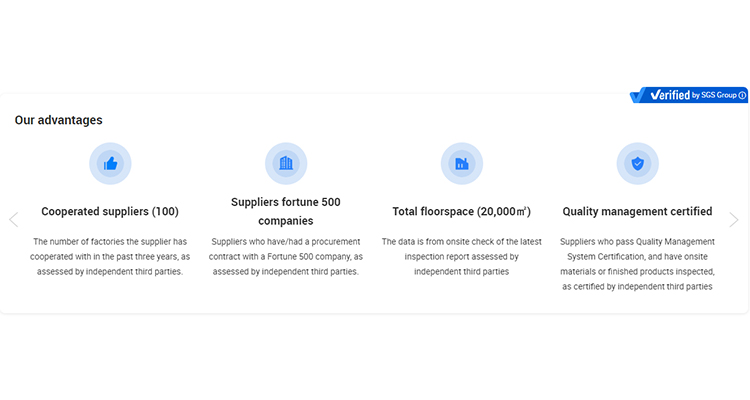
Task: Select the "Cooperated suppliers (100)" title
Action: point(110,212)
